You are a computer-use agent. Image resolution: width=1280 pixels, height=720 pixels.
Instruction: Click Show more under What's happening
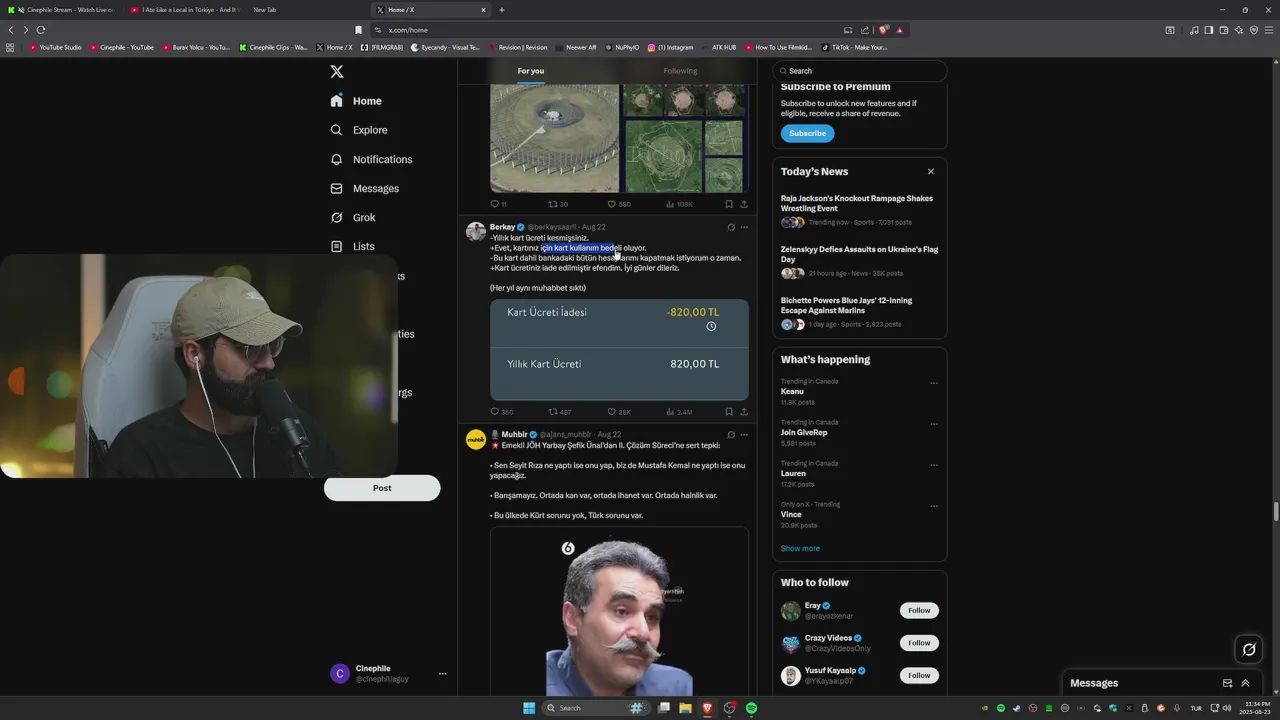tap(800, 548)
